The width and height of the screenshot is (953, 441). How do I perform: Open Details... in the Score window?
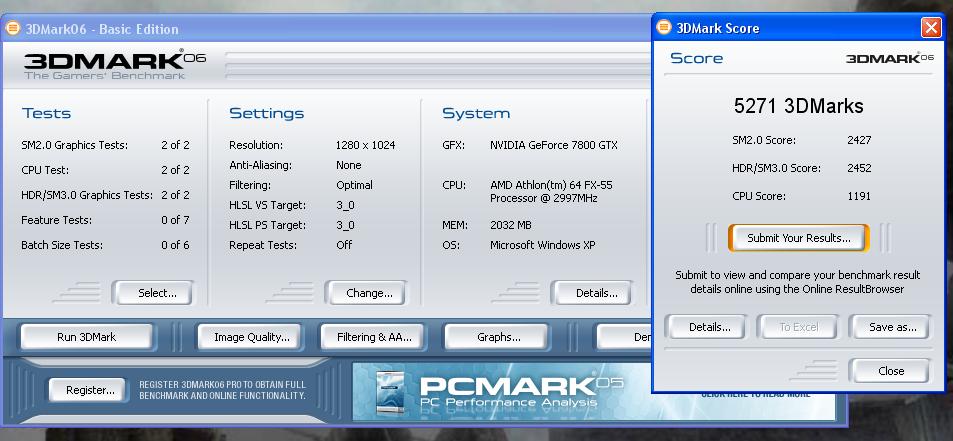709,327
